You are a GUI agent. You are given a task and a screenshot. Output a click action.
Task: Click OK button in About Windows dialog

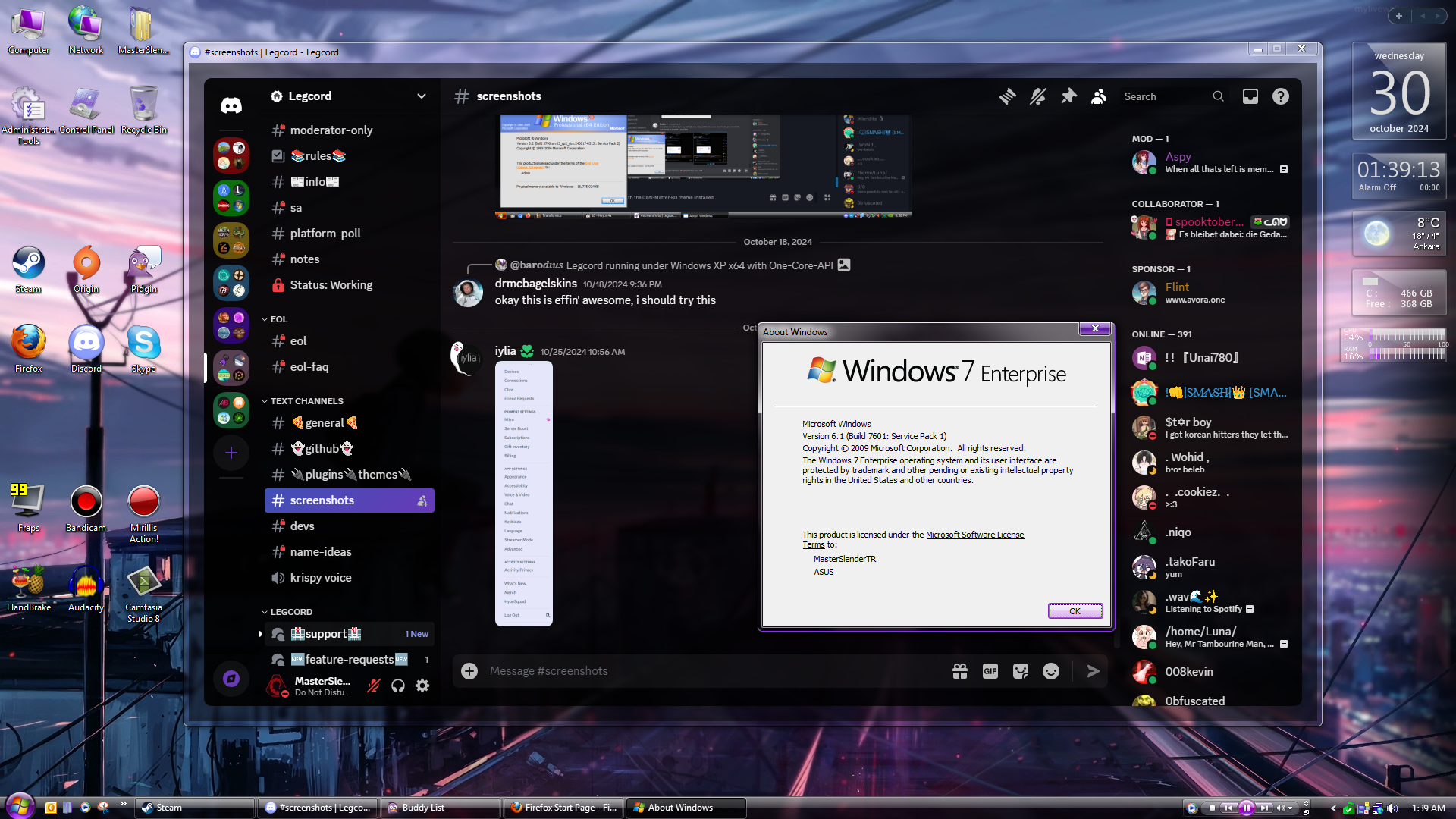click(1075, 610)
